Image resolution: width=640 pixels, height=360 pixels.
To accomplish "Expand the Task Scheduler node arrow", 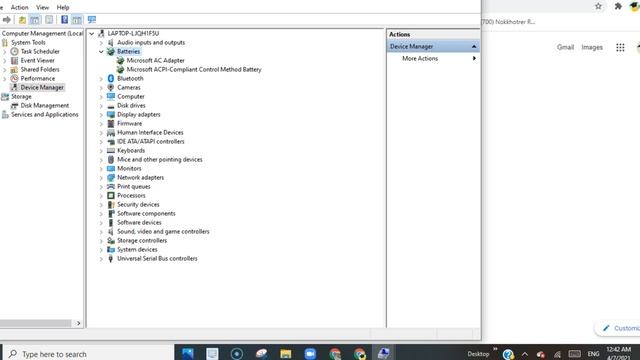I will coord(5,51).
